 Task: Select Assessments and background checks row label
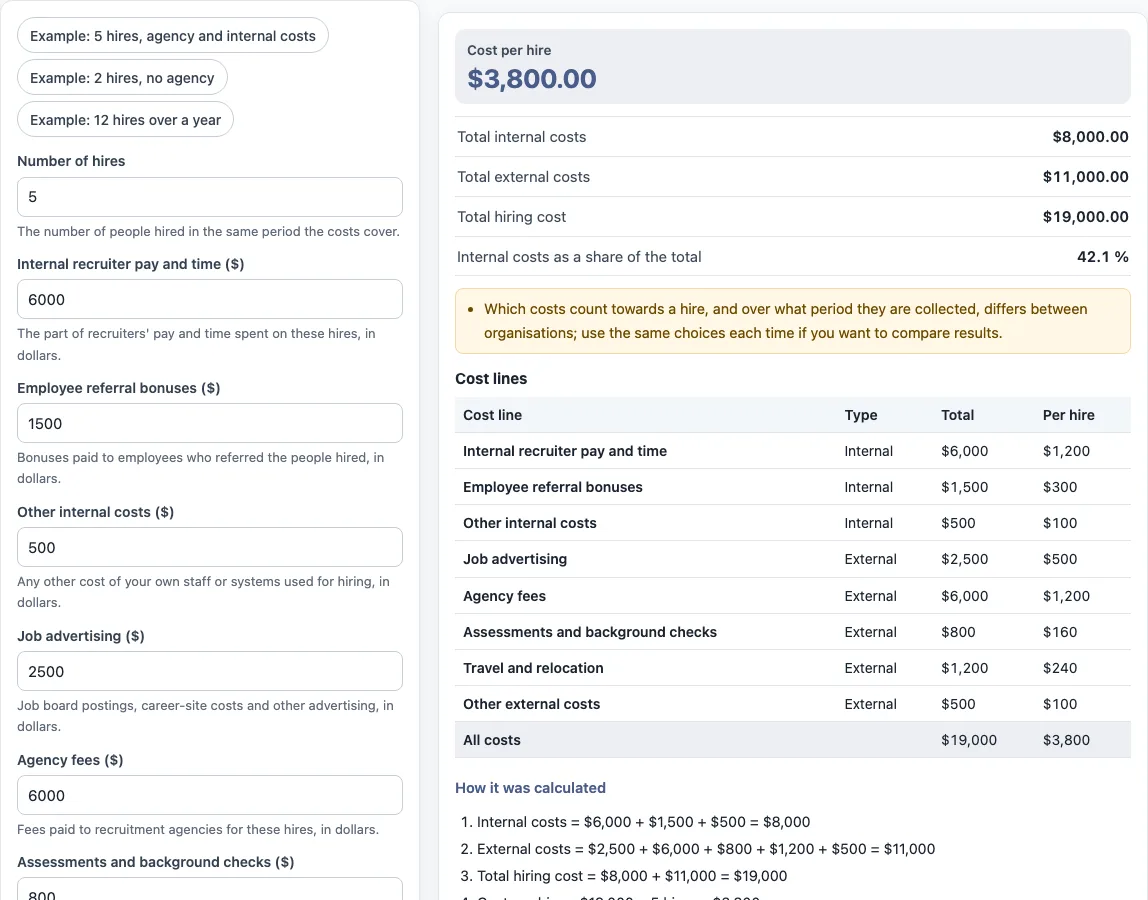590,632
